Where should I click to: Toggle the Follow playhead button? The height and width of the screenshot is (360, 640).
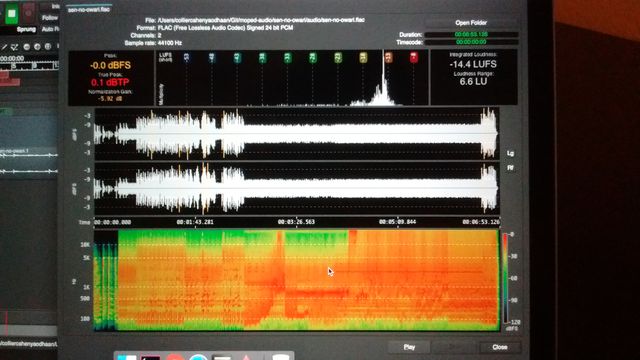[49, 18]
